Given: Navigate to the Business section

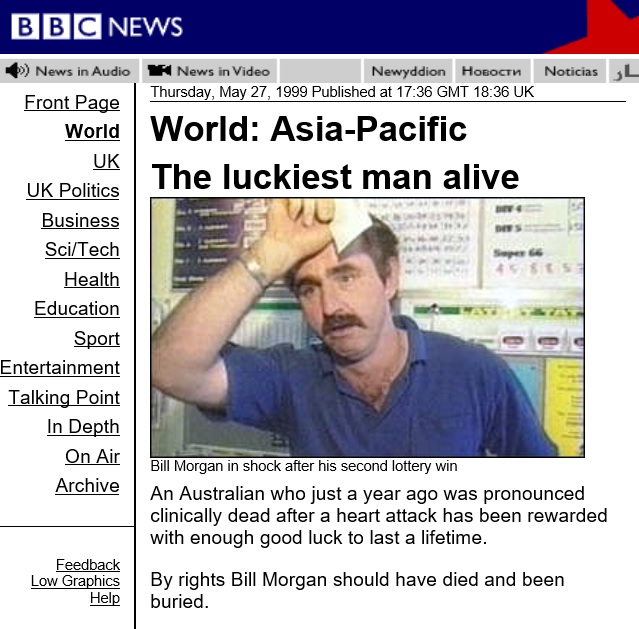Looking at the screenshot, I should [x=81, y=220].
